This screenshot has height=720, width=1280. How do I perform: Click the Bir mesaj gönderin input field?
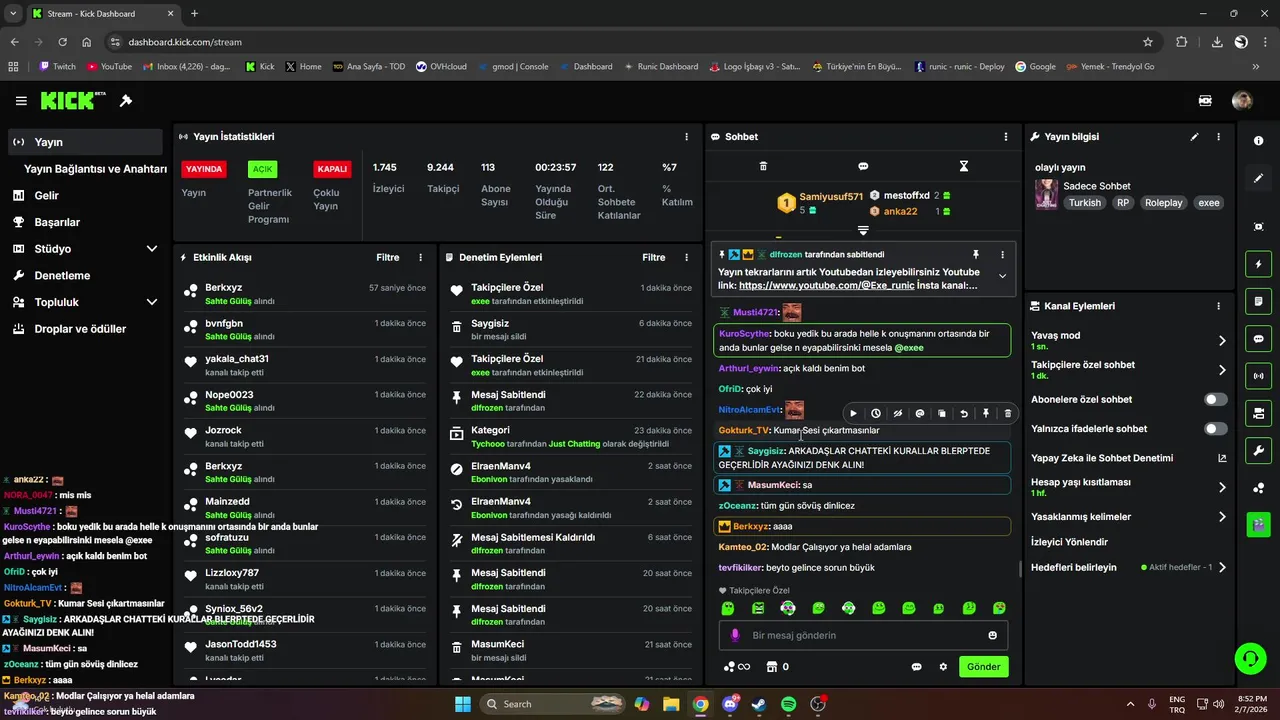click(x=863, y=635)
